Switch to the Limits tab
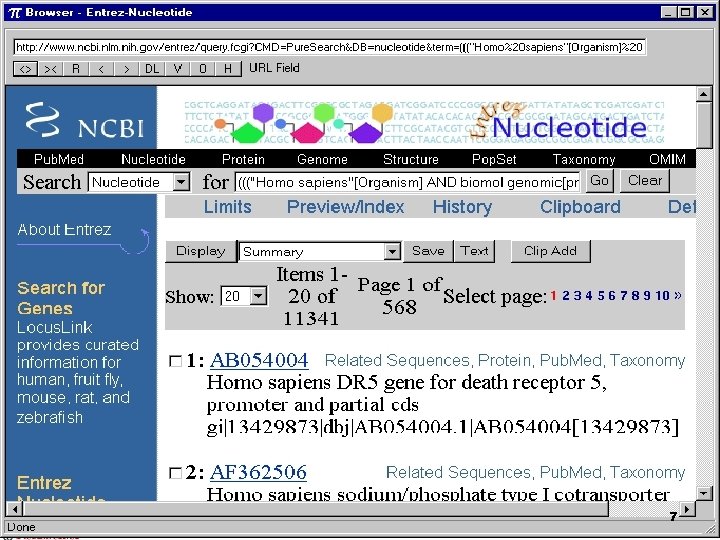This screenshot has height=540, width=720. coord(228,207)
